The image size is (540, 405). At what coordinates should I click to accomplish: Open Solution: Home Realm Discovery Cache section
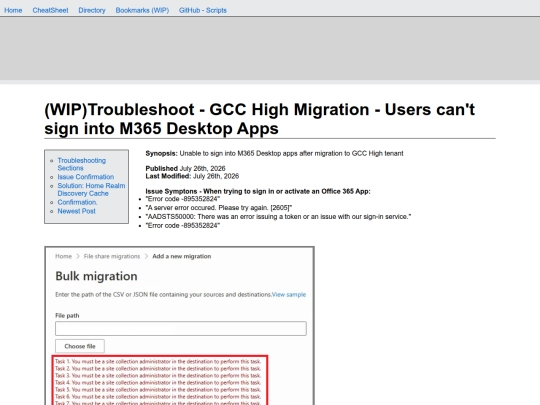tap(91, 189)
